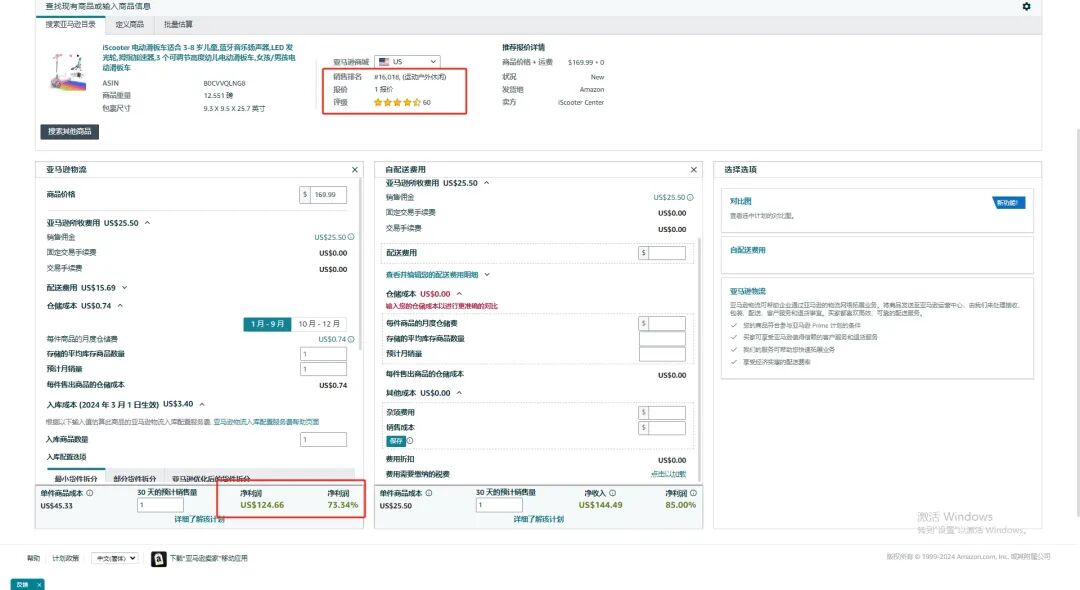Collapse 亚马逊所收费用 in 自配送费用 panel
1080x590 pixels.
[486, 183]
